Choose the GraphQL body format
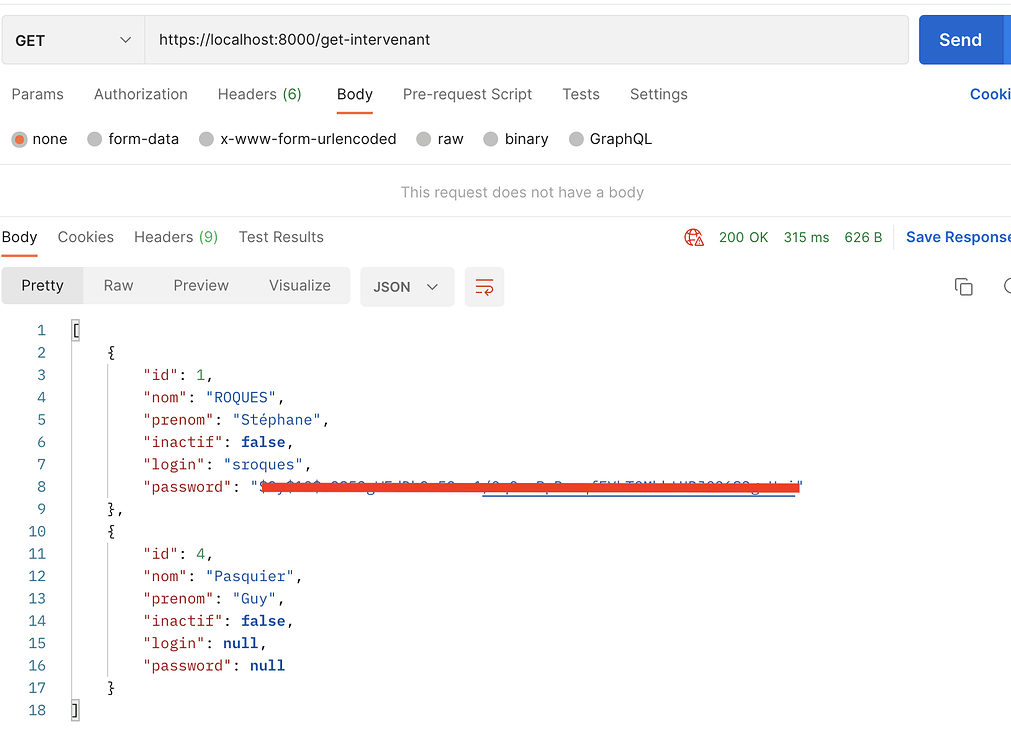Image resolution: width=1011 pixels, height=750 pixels. click(575, 139)
